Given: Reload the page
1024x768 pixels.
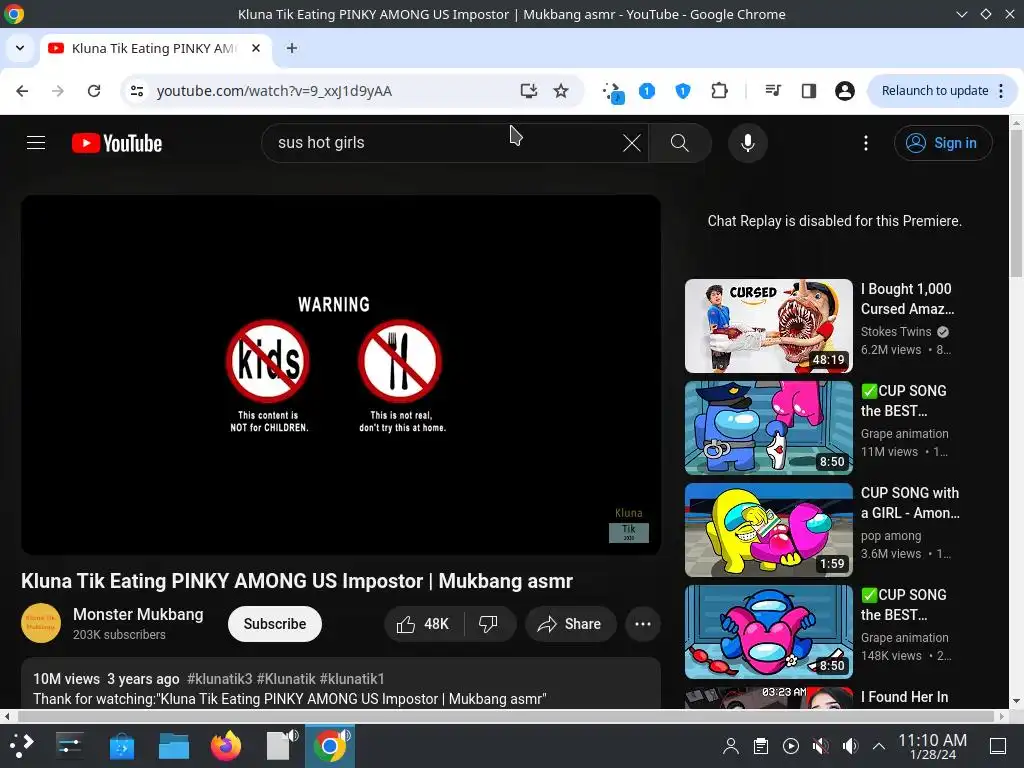Looking at the screenshot, I should tap(94, 91).
